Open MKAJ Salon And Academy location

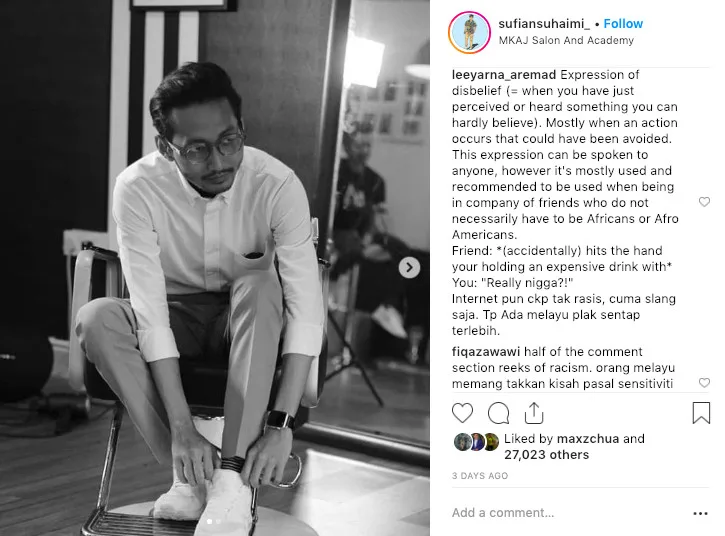(x=566, y=40)
